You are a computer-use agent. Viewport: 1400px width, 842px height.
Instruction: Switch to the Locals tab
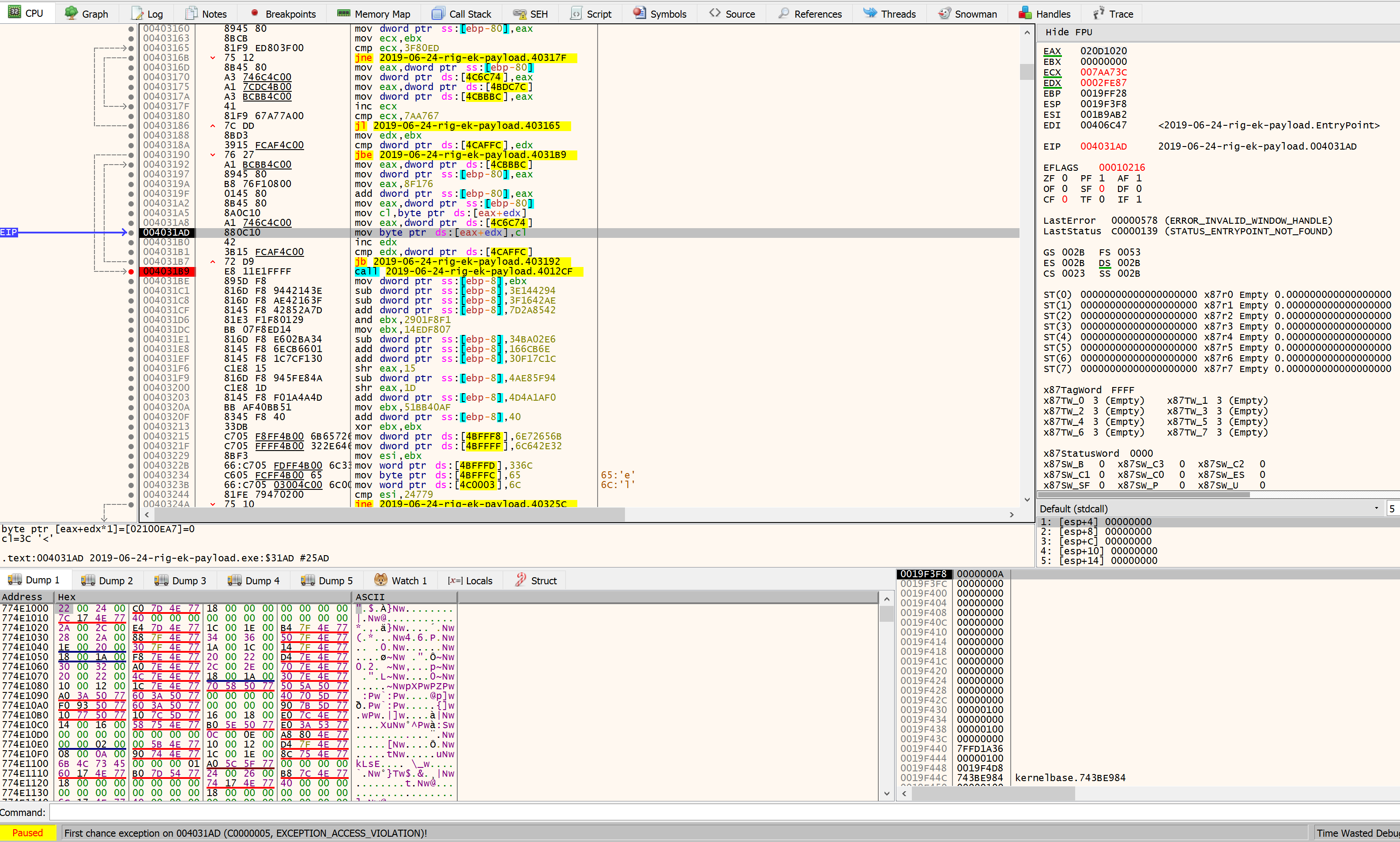(470, 580)
